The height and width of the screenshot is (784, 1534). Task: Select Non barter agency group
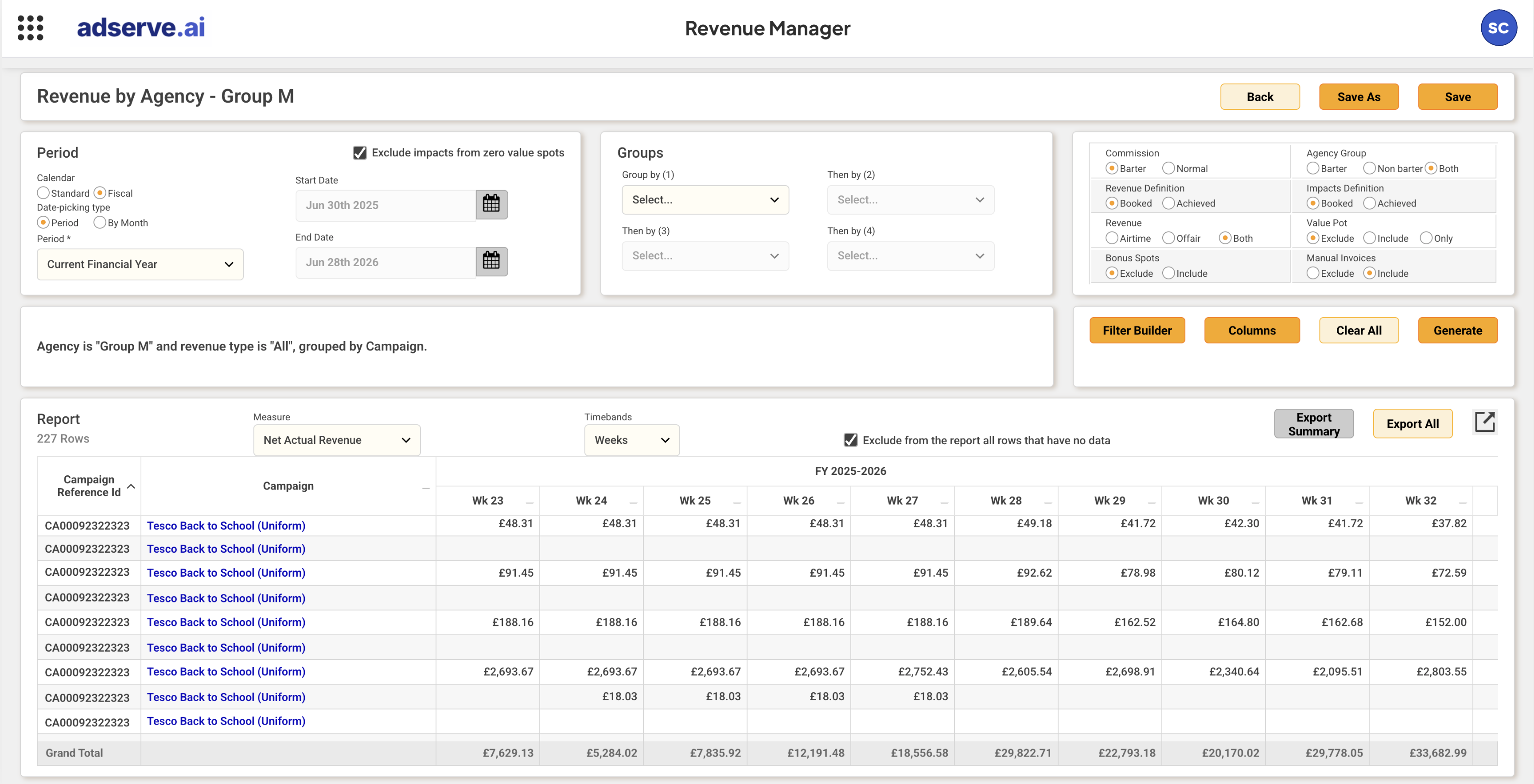(x=1369, y=168)
